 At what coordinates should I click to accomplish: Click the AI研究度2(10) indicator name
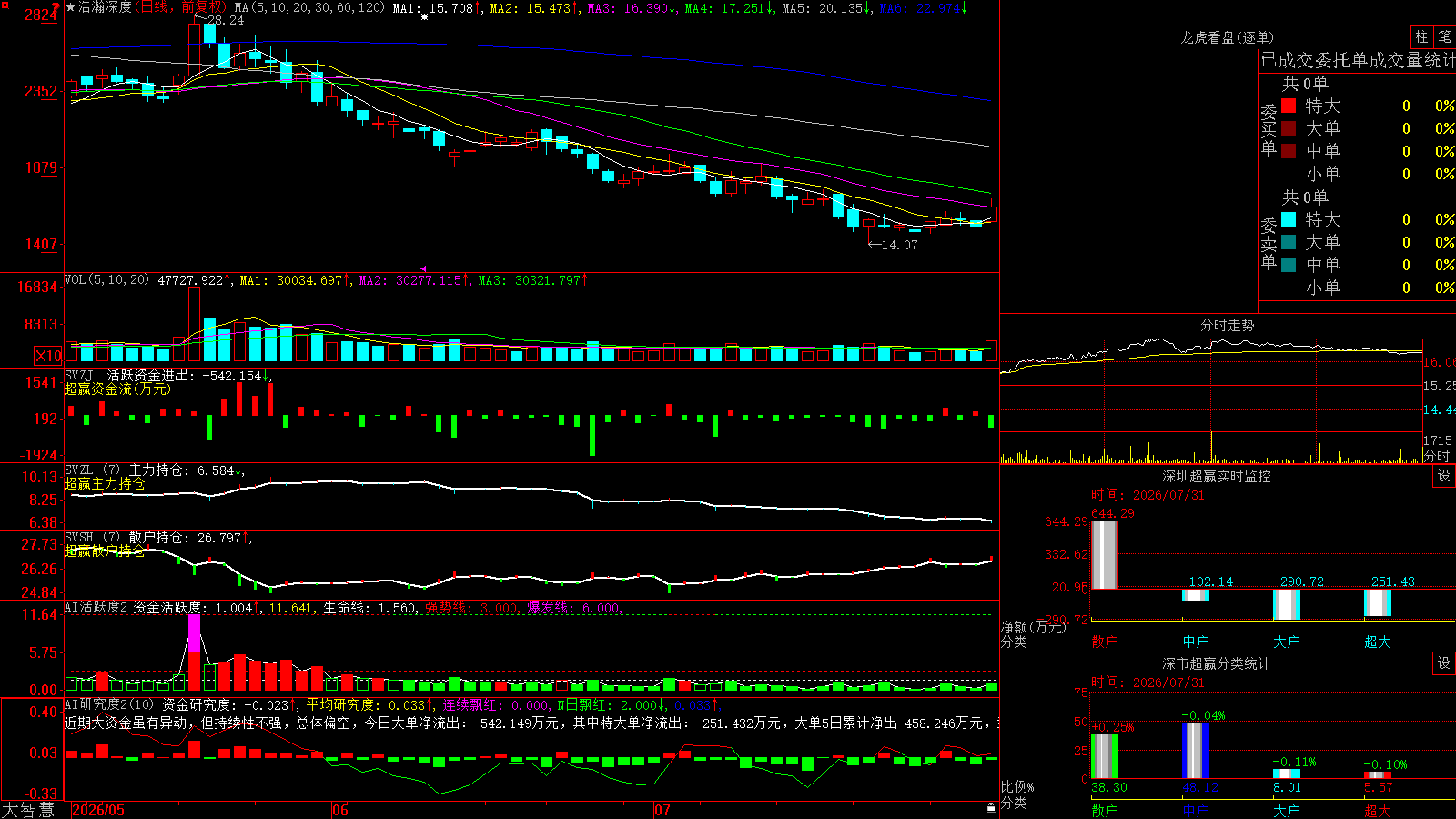point(109,704)
